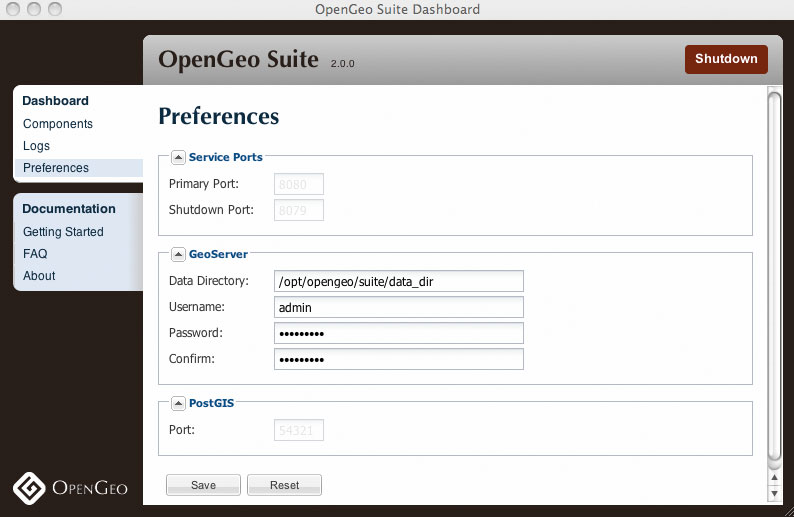Collapse the PostGIS section
Viewport: 794px width, 517px height.
[178, 404]
